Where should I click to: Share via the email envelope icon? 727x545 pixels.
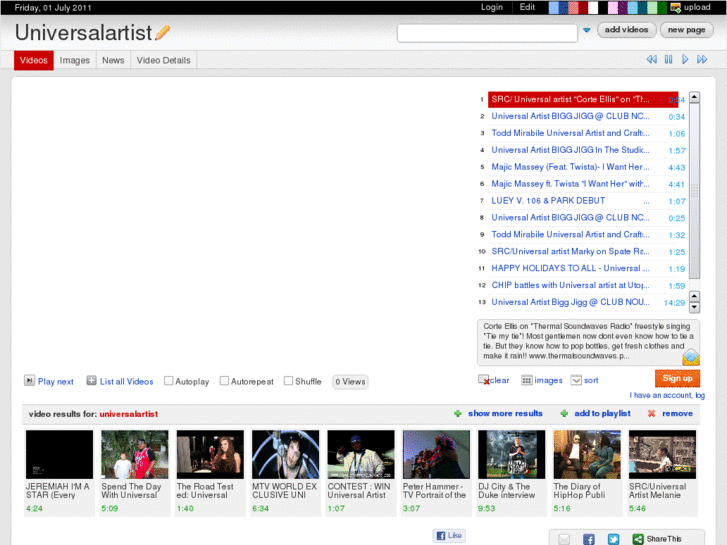point(564,539)
